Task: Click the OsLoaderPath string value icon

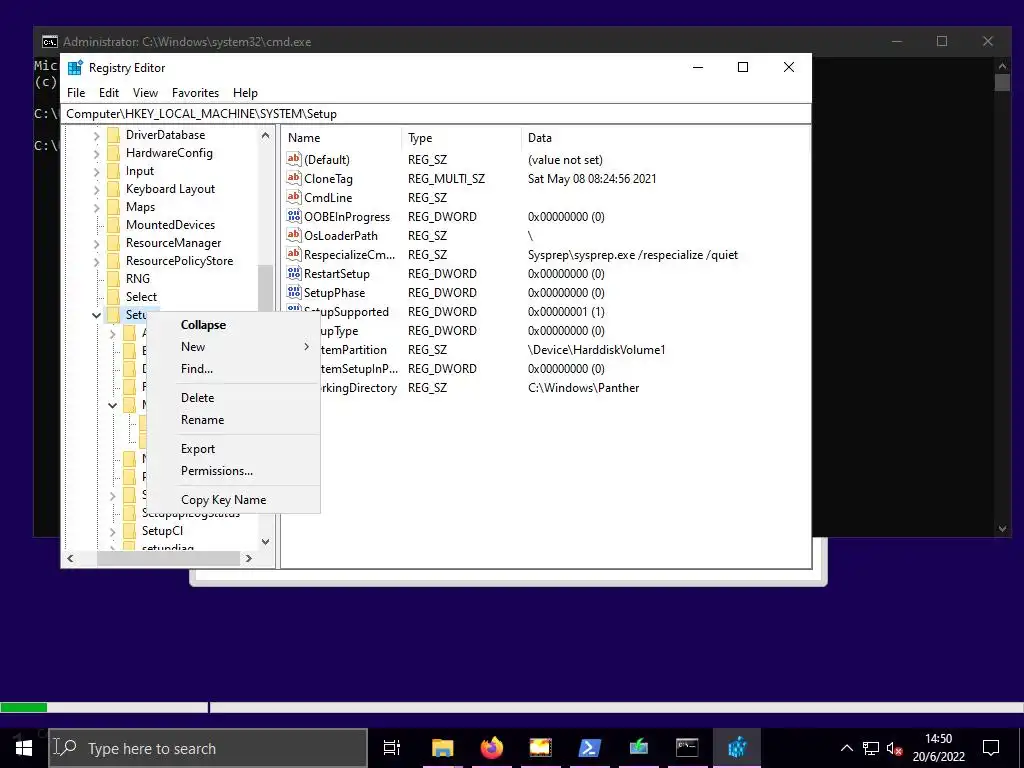Action: pyautogui.click(x=294, y=235)
